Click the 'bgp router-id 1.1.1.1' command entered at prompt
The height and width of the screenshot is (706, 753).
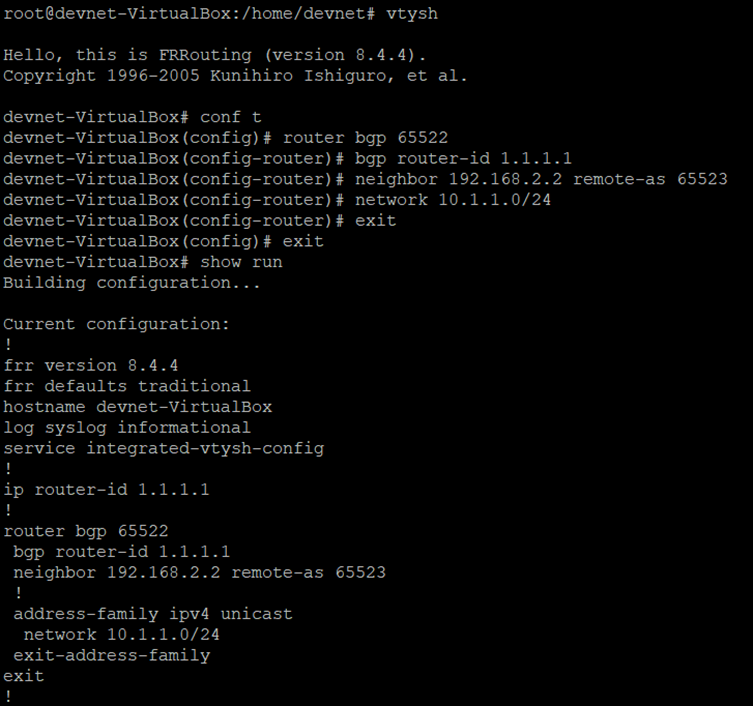coord(463,159)
